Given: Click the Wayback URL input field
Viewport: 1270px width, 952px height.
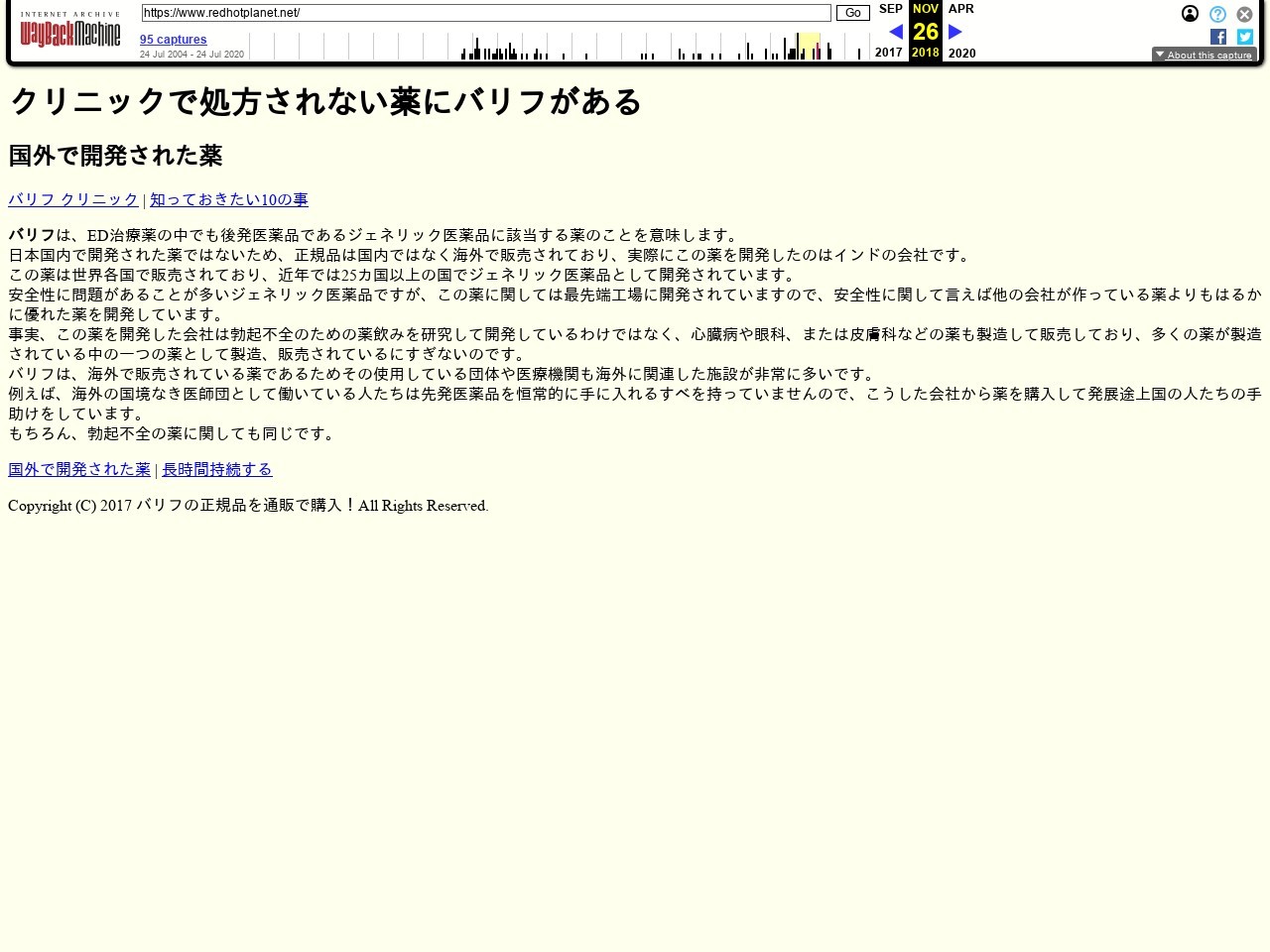Looking at the screenshot, I should click(486, 13).
